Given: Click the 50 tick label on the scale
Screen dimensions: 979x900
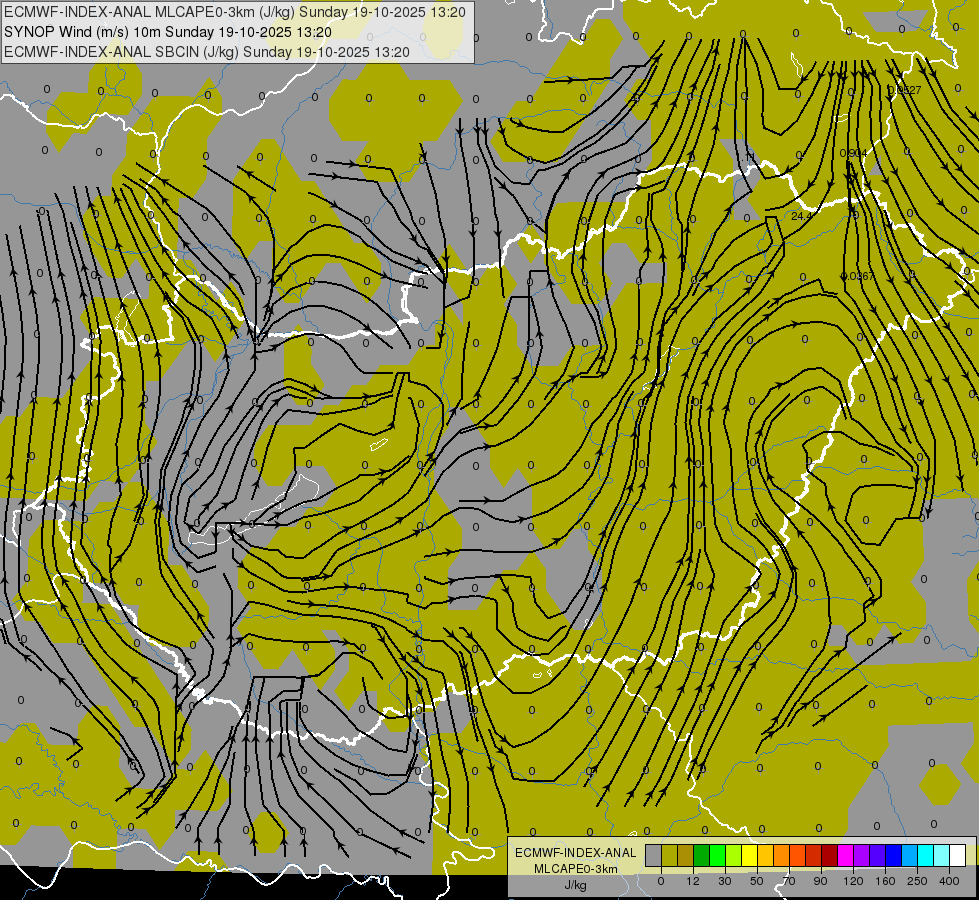Looking at the screenshot, I should tap(757, 881).
